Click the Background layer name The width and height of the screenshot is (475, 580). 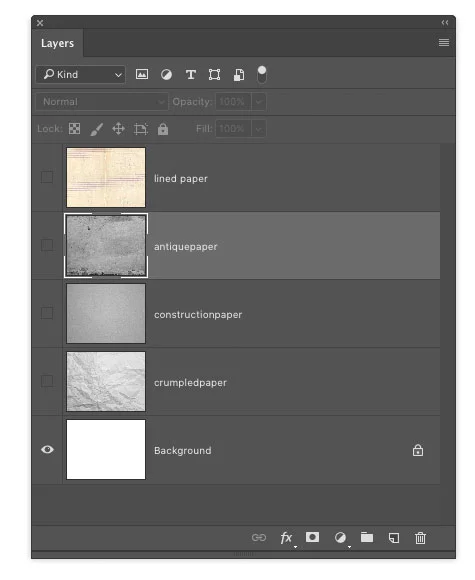point(183,451)
